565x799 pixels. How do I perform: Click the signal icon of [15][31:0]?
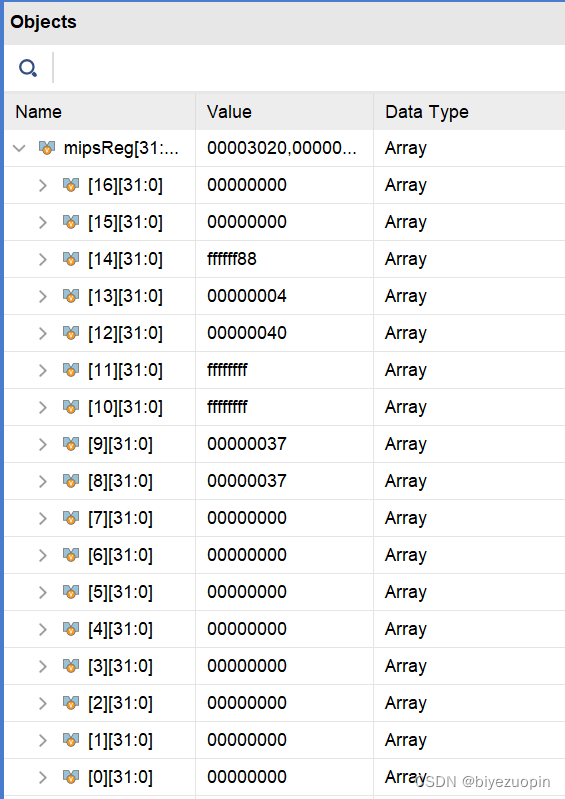pos(71,222)
